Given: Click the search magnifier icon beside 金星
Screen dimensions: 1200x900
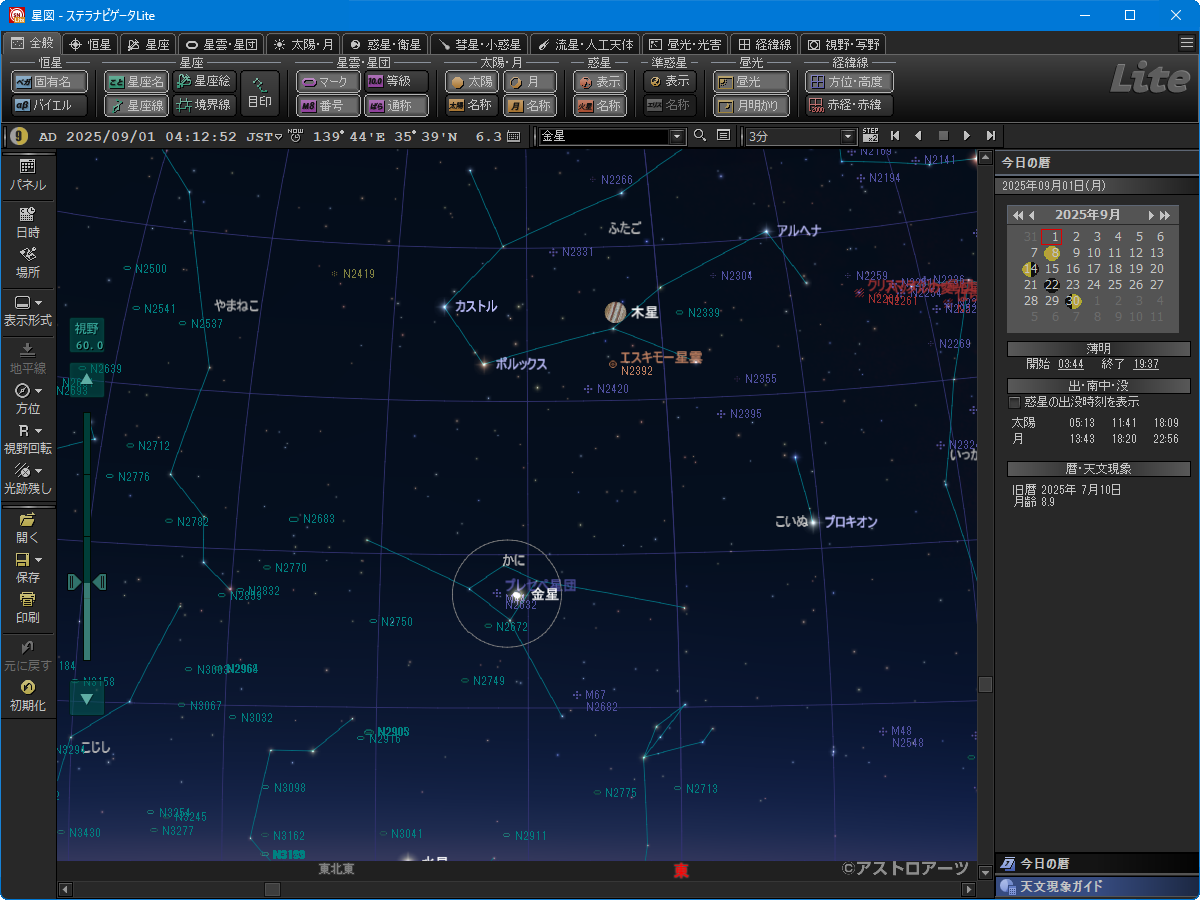Looking at the screenshot, I should (700, 136).
